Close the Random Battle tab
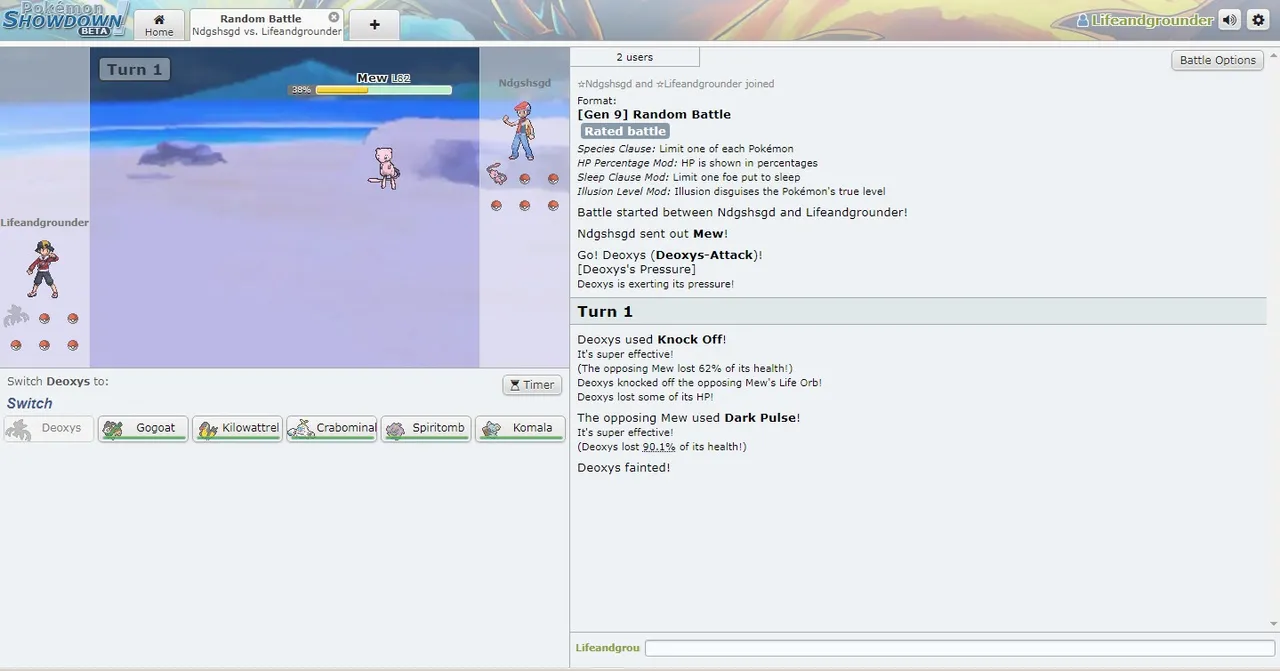Viewport: 1280px width, 671px height. 334,17
